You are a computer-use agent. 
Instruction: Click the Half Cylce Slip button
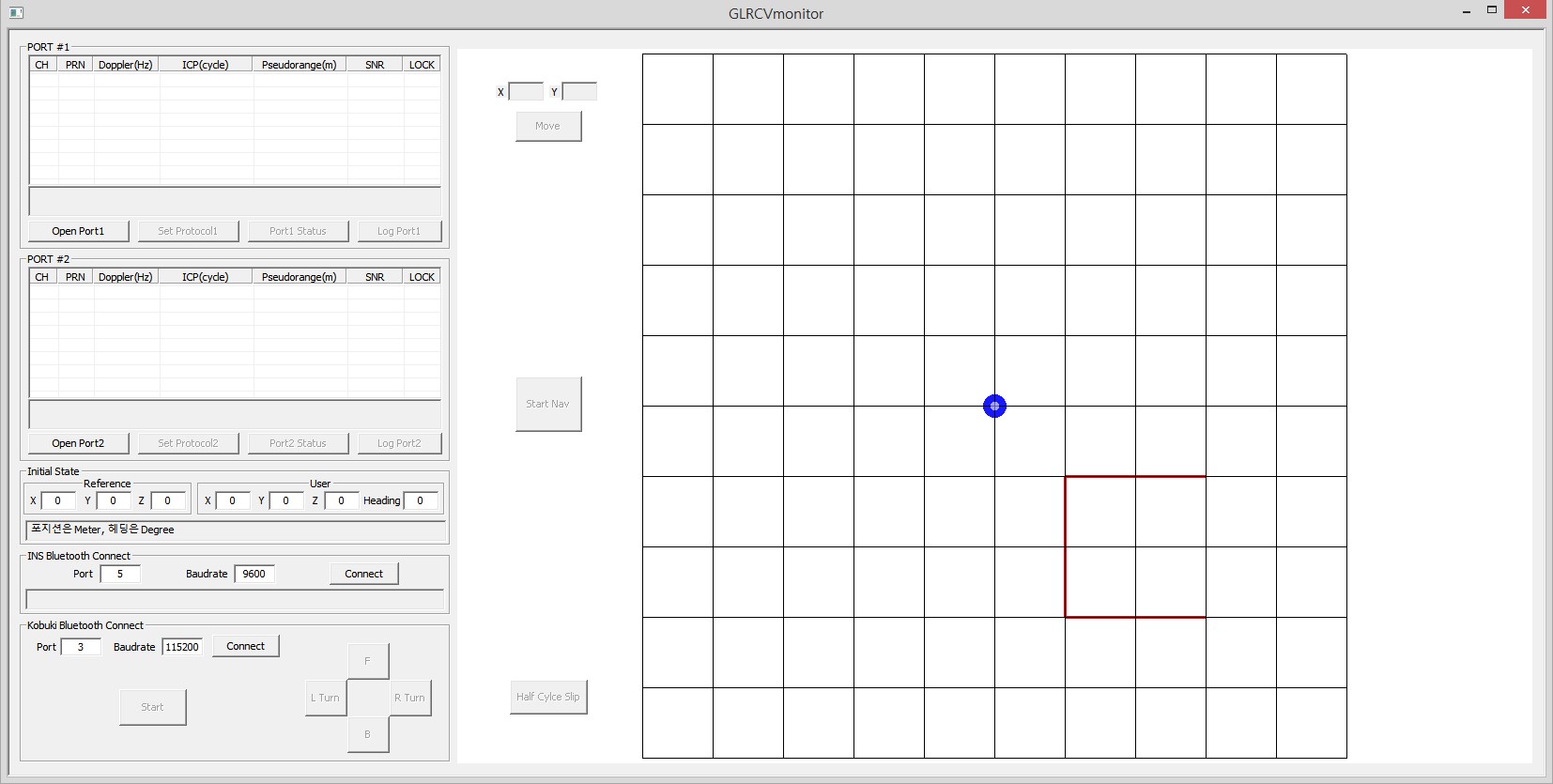click(548, 697)
